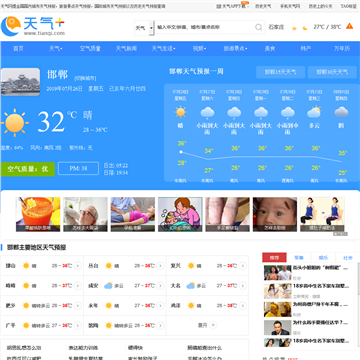
Task: Click the Tianqi.com logo
Action: pyautogui.click(x=33, y=27)
